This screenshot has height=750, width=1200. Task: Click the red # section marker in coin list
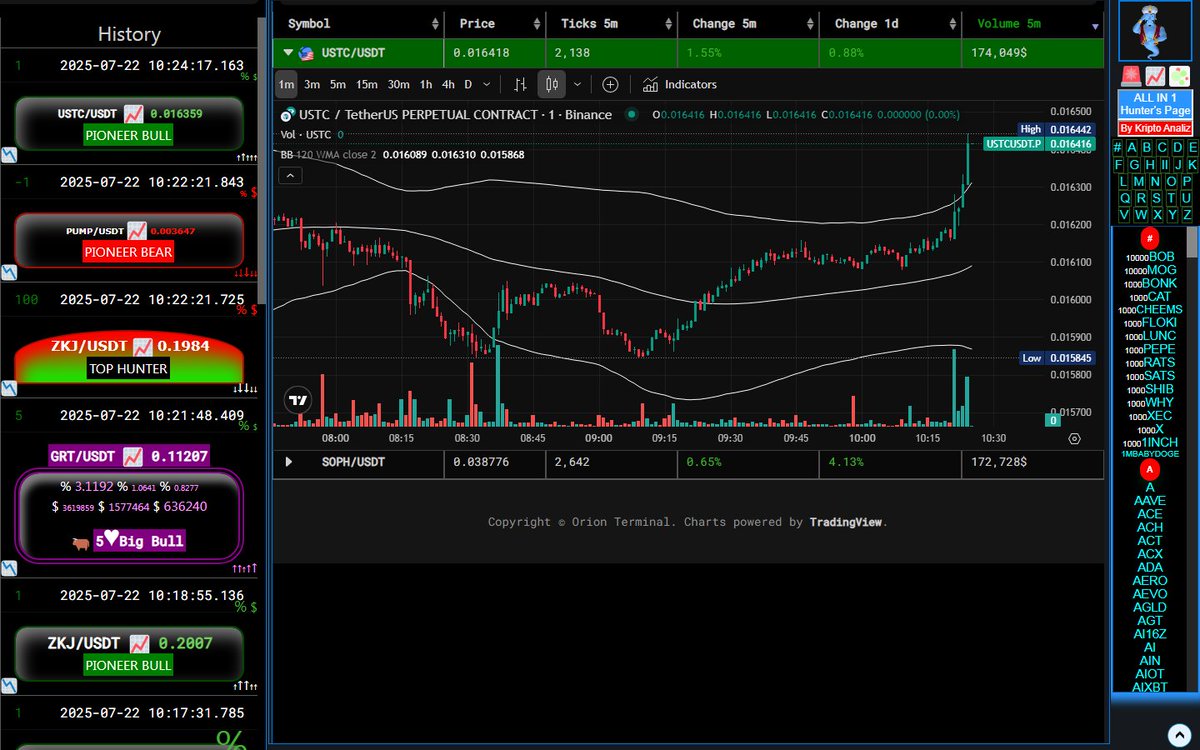[1150, 239]
